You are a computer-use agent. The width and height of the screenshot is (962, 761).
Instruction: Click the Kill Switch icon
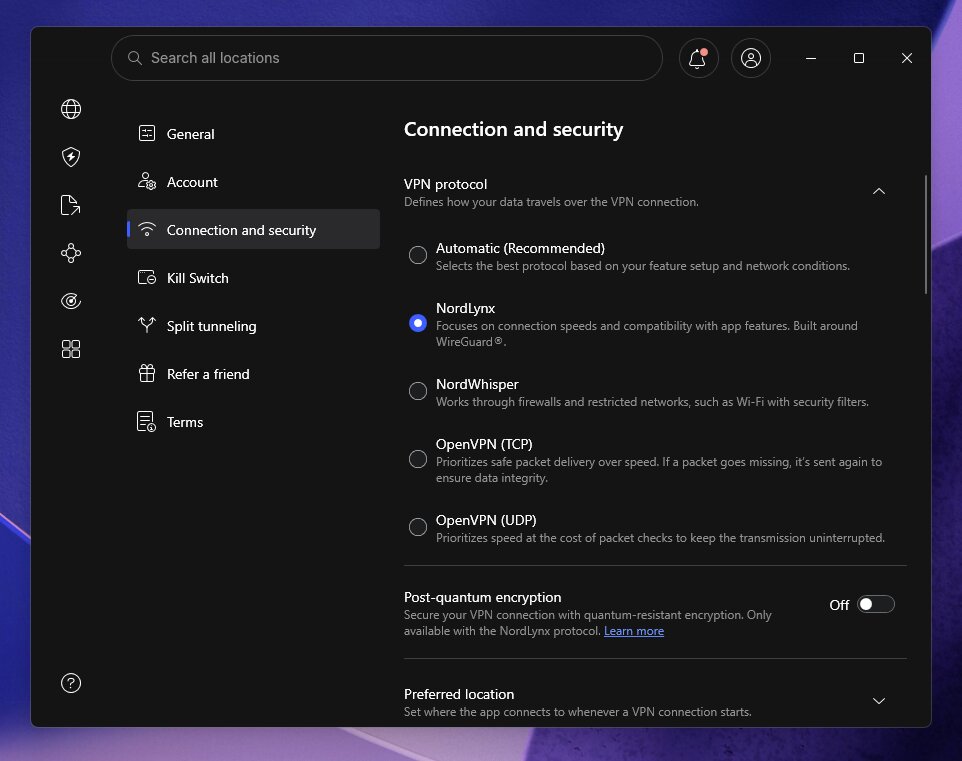[x=147, y=277]
